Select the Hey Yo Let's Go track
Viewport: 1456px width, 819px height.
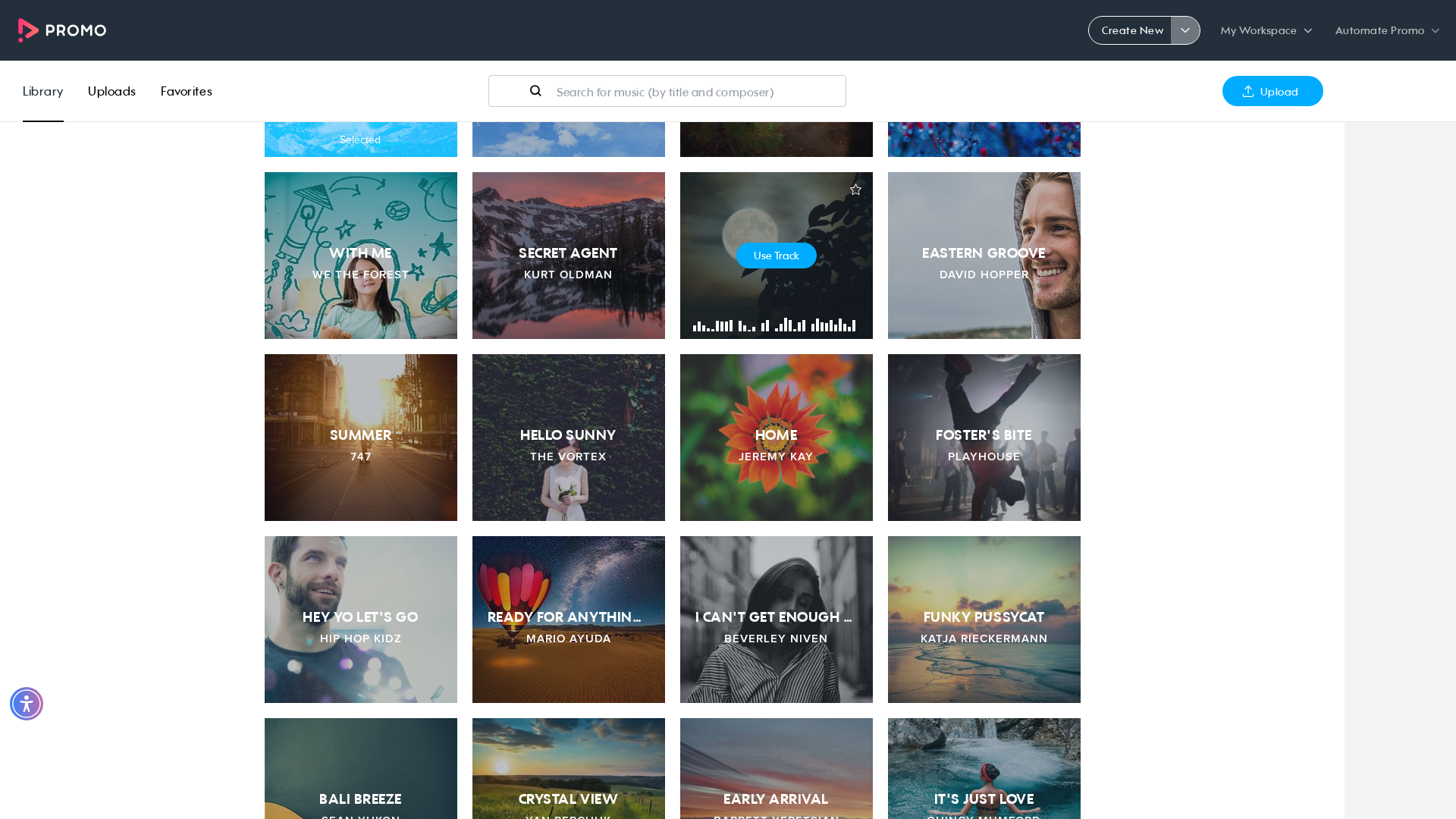click(x=361, y=620)
